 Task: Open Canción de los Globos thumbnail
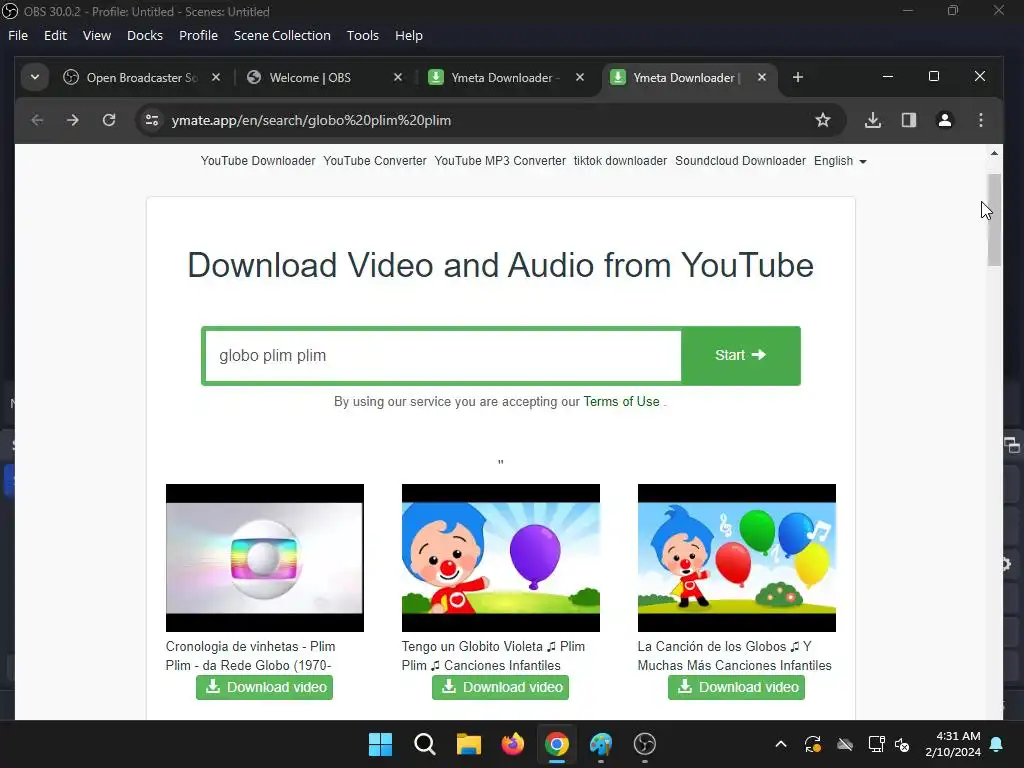[x=737, y=558]
